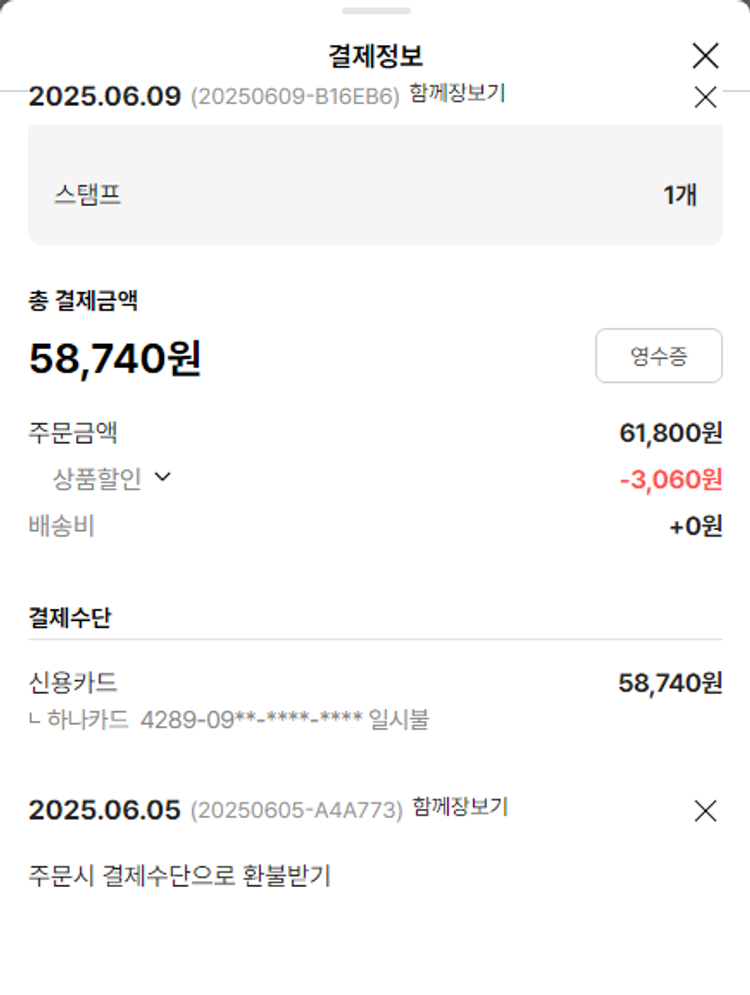This screenshot has height=995, width=750.
Task: Expand the 상품할인 chevron
Action: click(163, 478)
